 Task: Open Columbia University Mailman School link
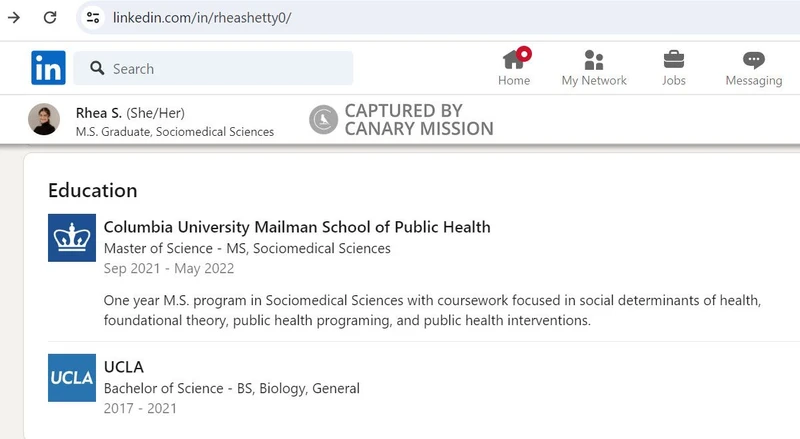(297, 227)
